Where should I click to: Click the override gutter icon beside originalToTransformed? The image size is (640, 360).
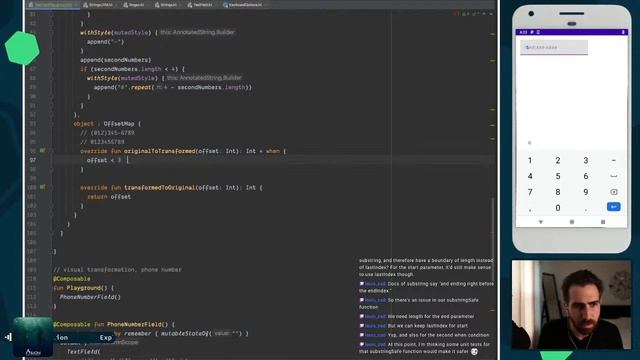click(x=42, y=151)
